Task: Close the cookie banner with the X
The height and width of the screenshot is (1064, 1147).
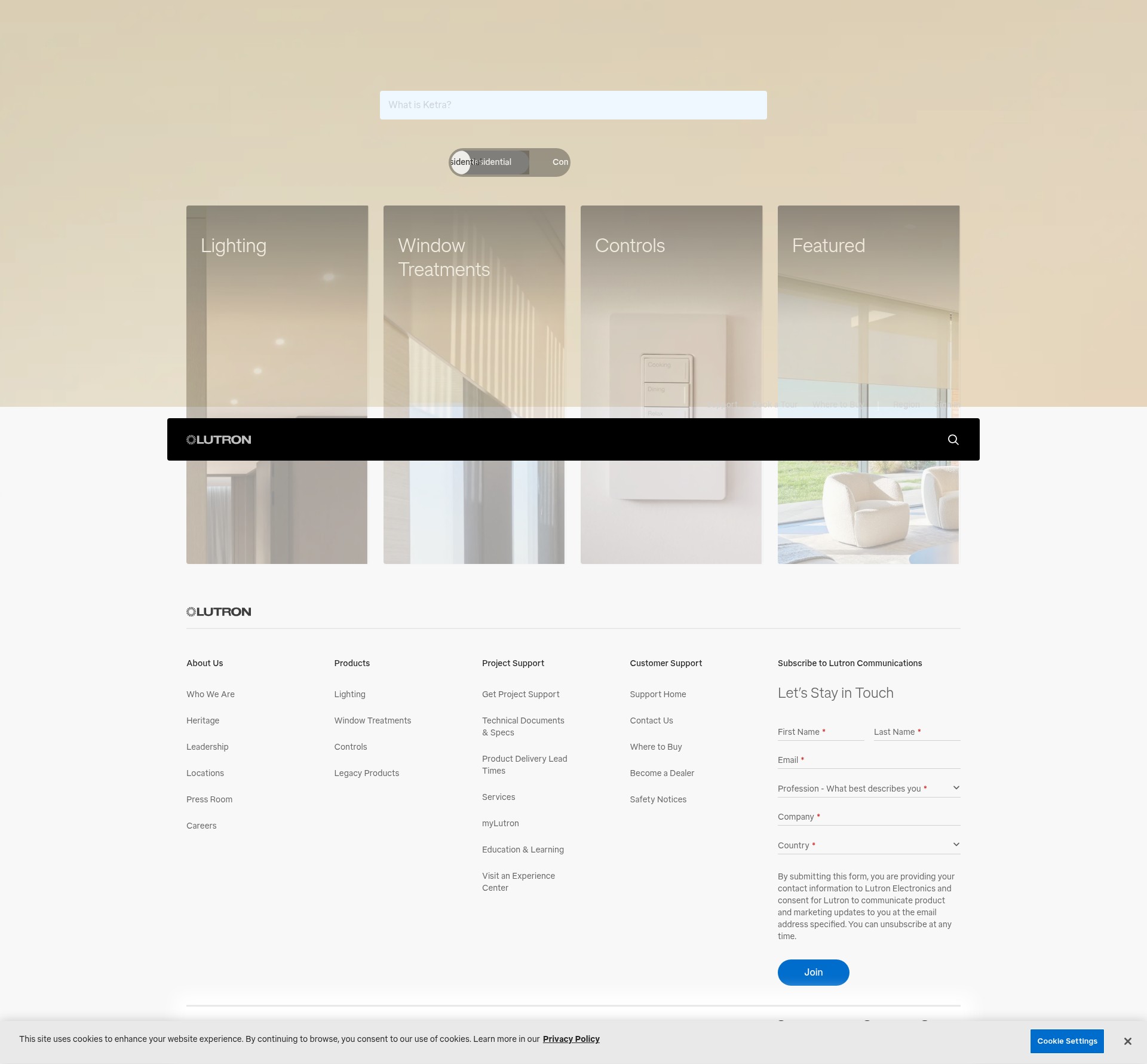Action: pyautogui.click(x=1127, y=1041)
